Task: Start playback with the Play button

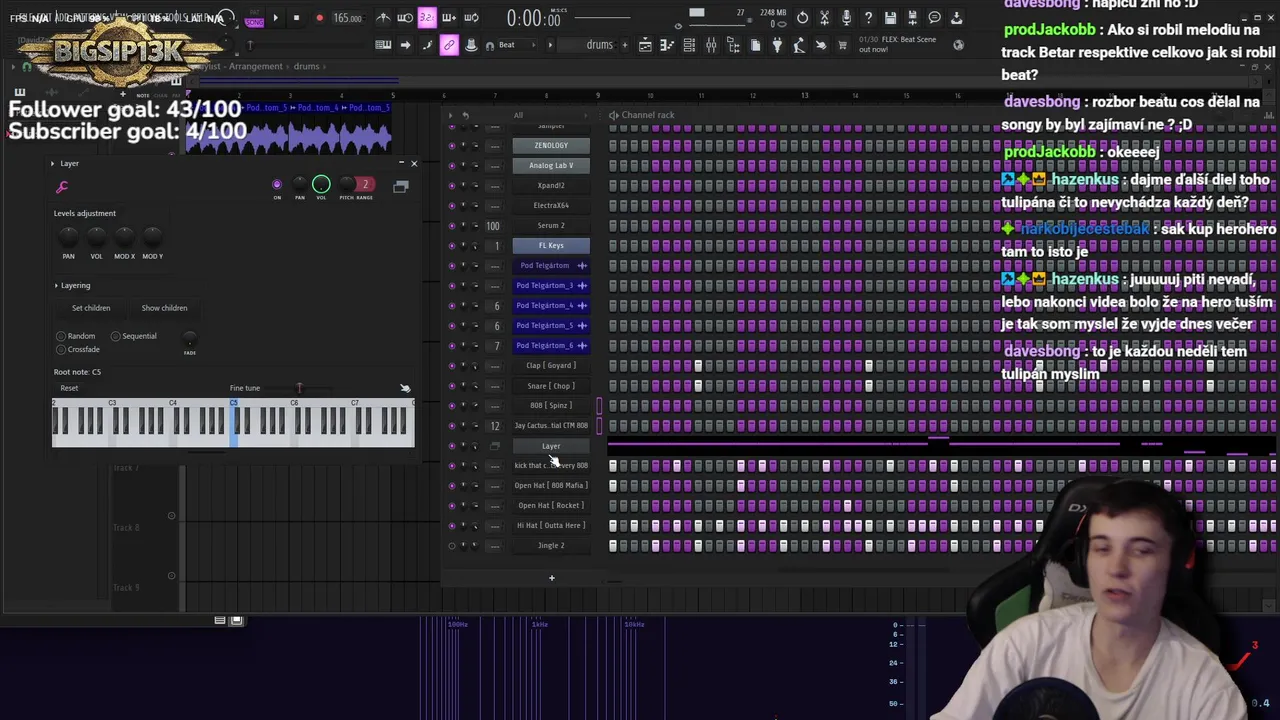Action: pos(276,18)
